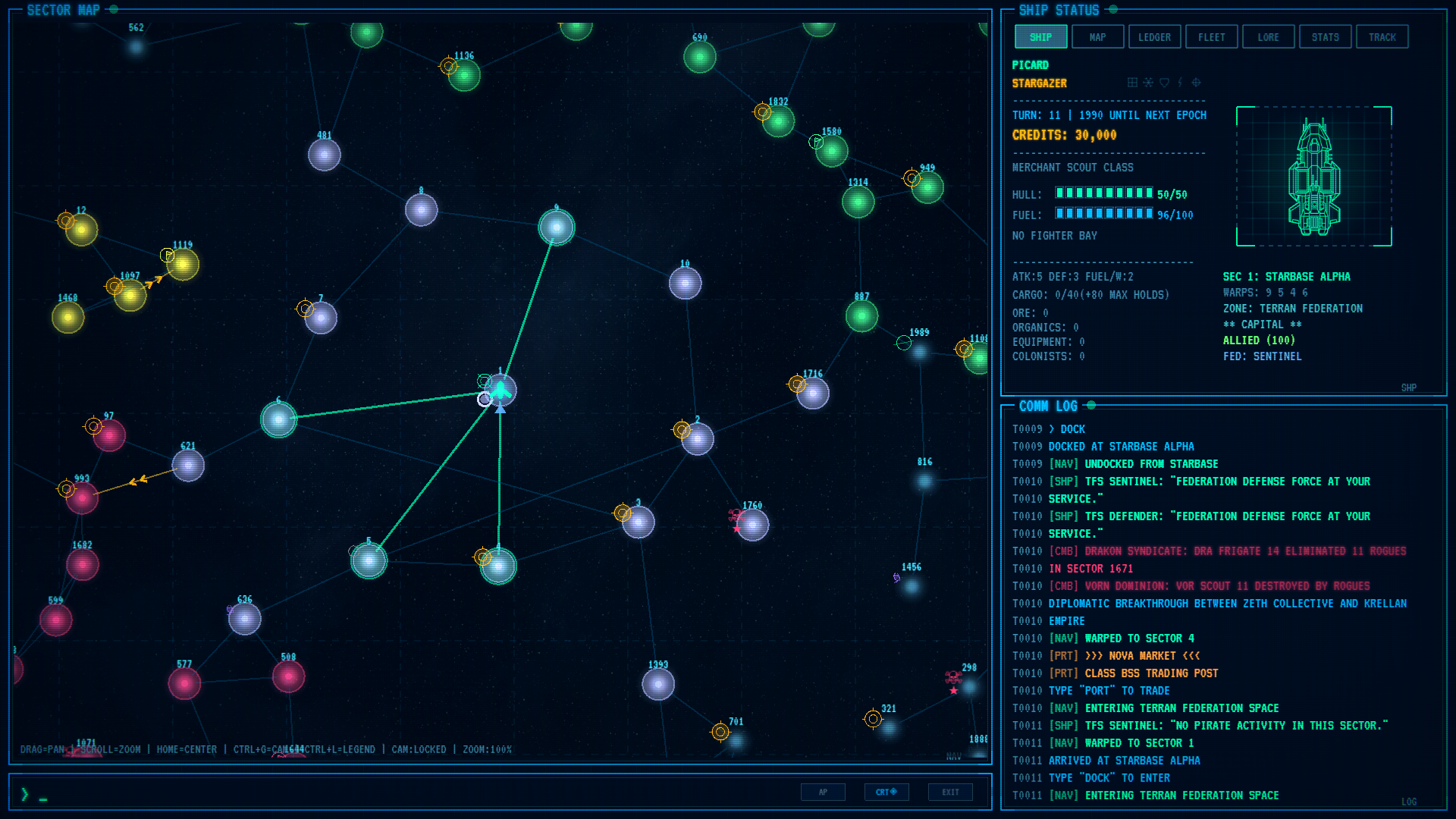Select magenta sector node 577
This screenshot has height=819, width=1456.
[x=184, y=683]
